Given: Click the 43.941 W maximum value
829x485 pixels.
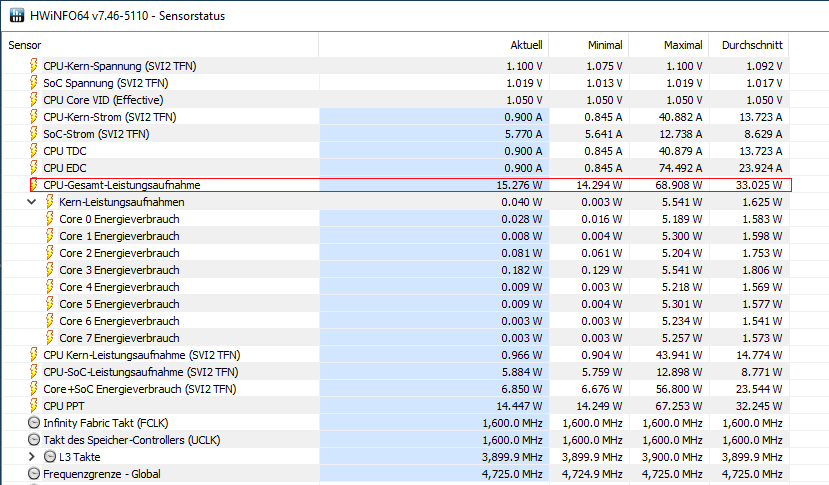Looking at the screenshot, I should click(679, 355).
